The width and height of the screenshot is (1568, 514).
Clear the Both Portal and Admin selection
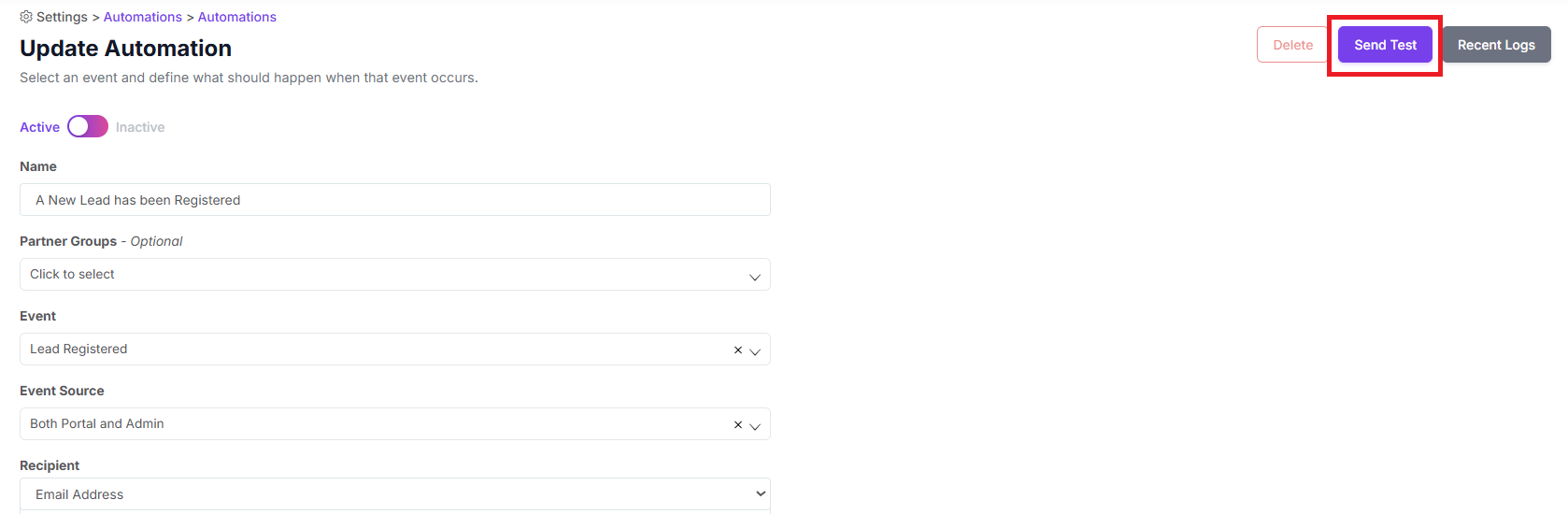[738, 424]
